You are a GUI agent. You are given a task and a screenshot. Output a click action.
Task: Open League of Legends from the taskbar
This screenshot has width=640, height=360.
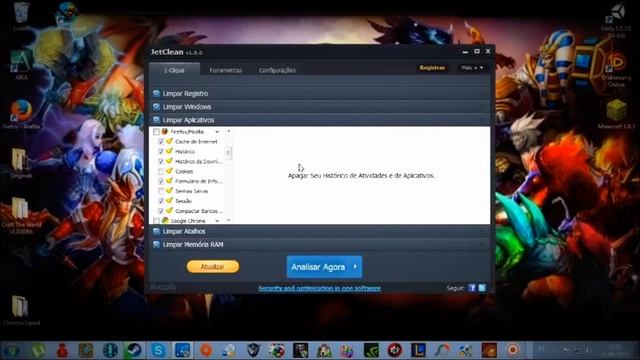tap(418, 350)
